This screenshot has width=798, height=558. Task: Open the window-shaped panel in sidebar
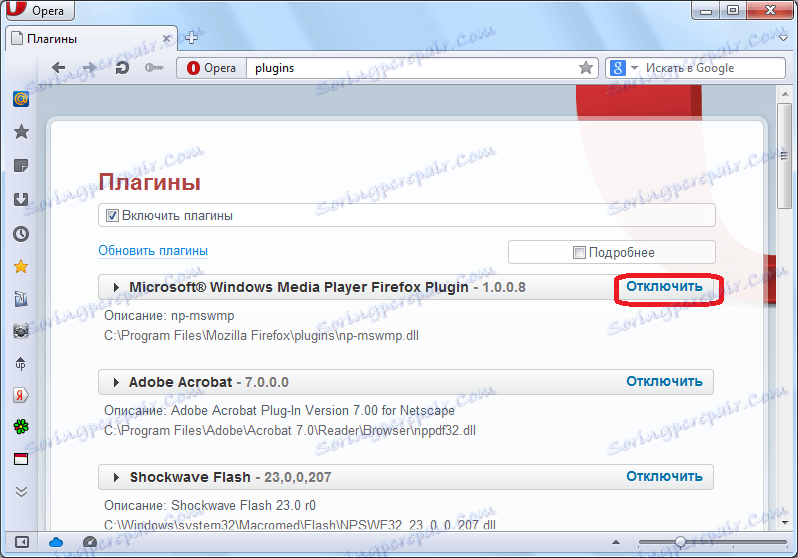[x=21, y=459]
